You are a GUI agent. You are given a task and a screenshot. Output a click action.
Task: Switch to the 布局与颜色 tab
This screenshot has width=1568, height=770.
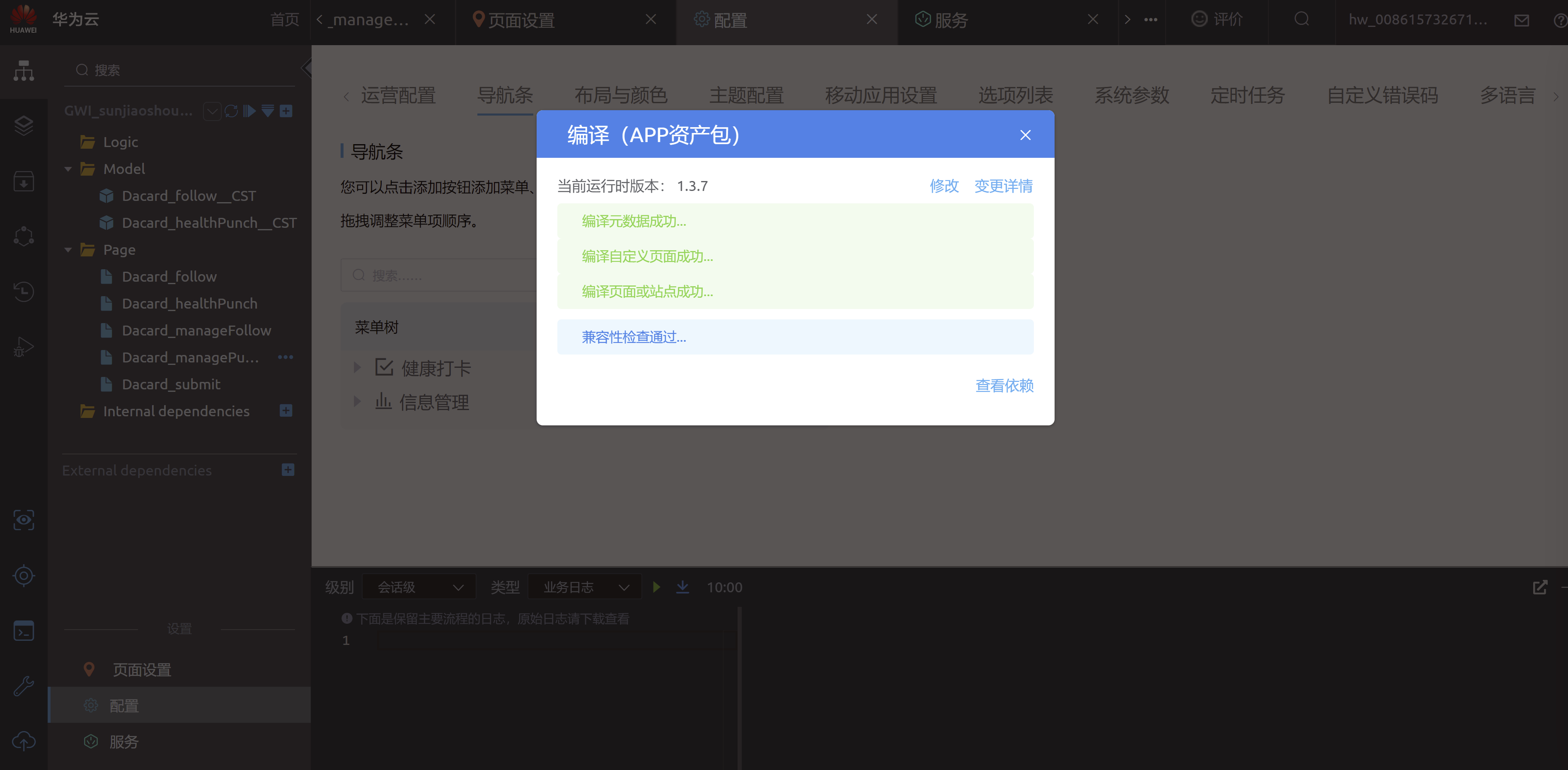[x=621, y=96]
